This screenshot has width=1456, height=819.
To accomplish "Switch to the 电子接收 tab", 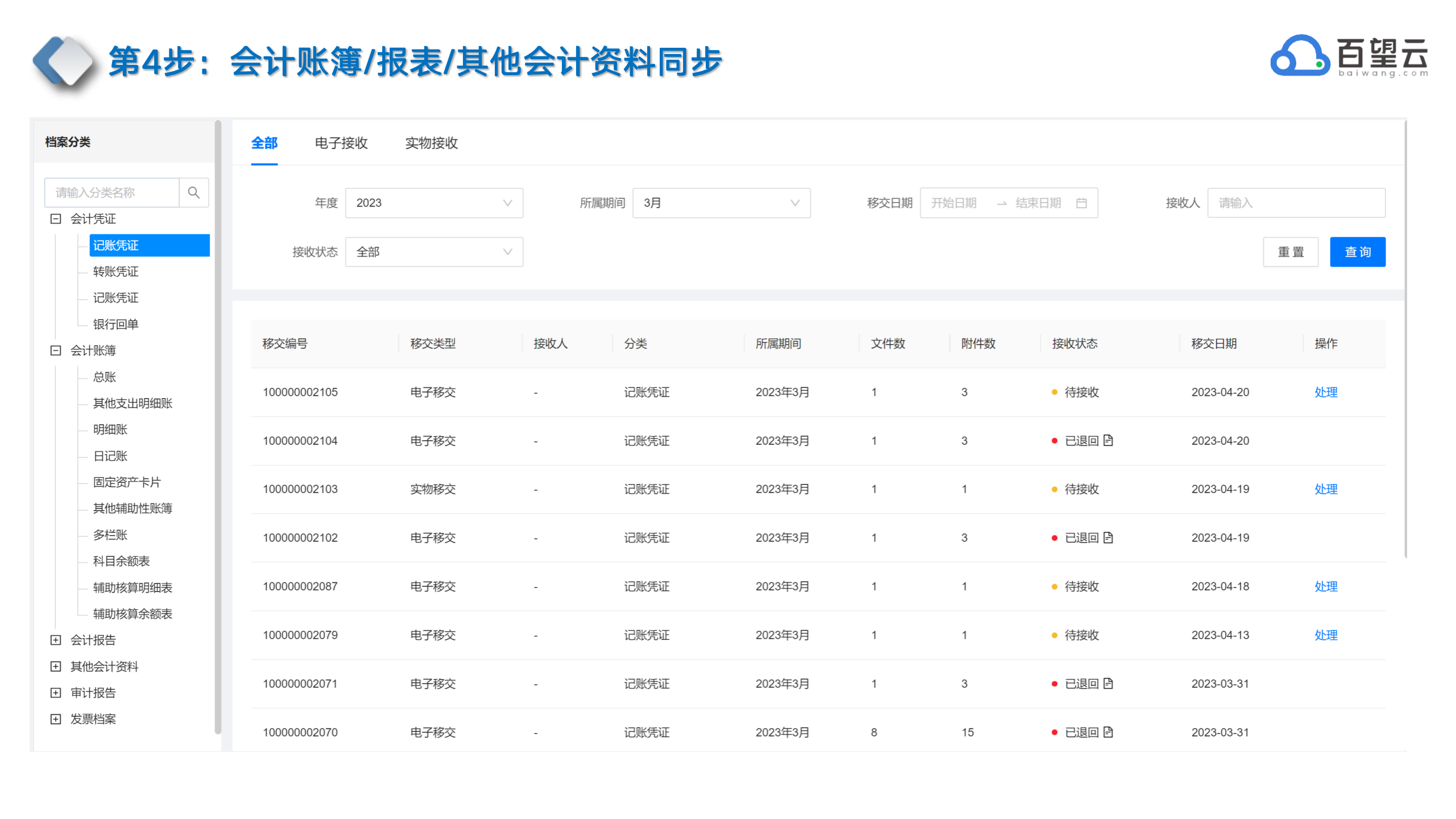I will tap(341, 143).
